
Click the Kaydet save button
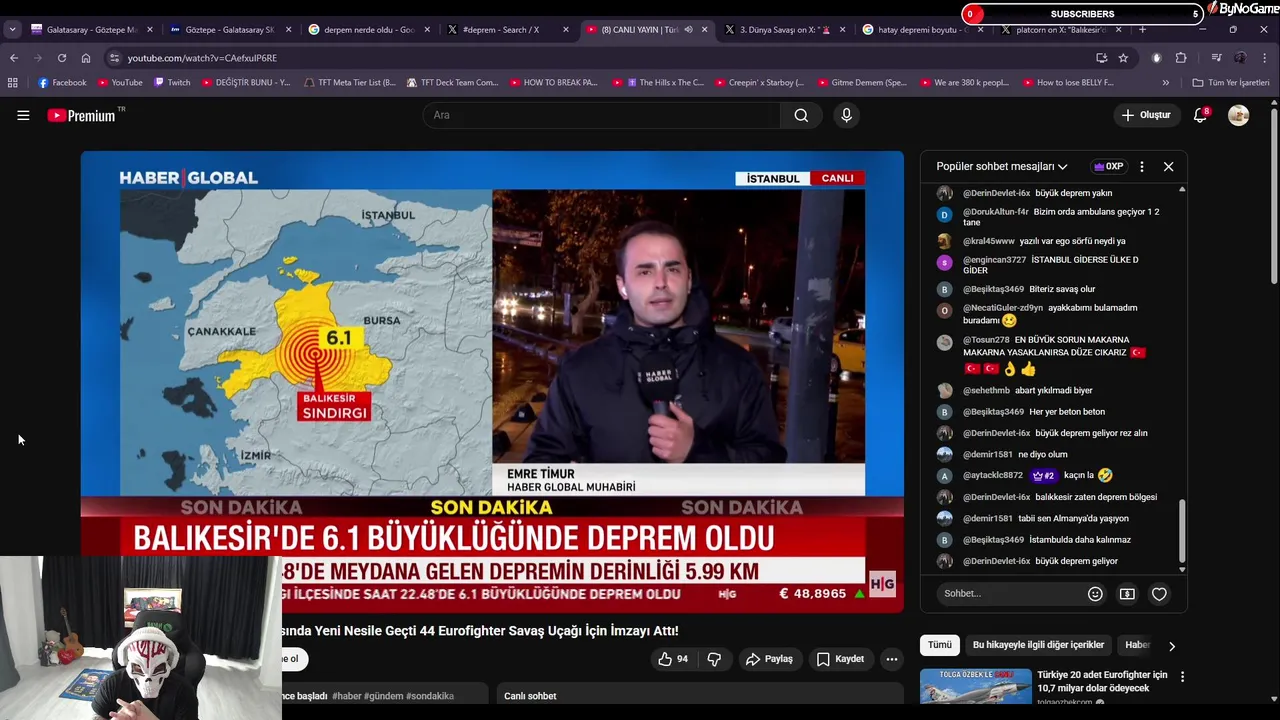839,659
